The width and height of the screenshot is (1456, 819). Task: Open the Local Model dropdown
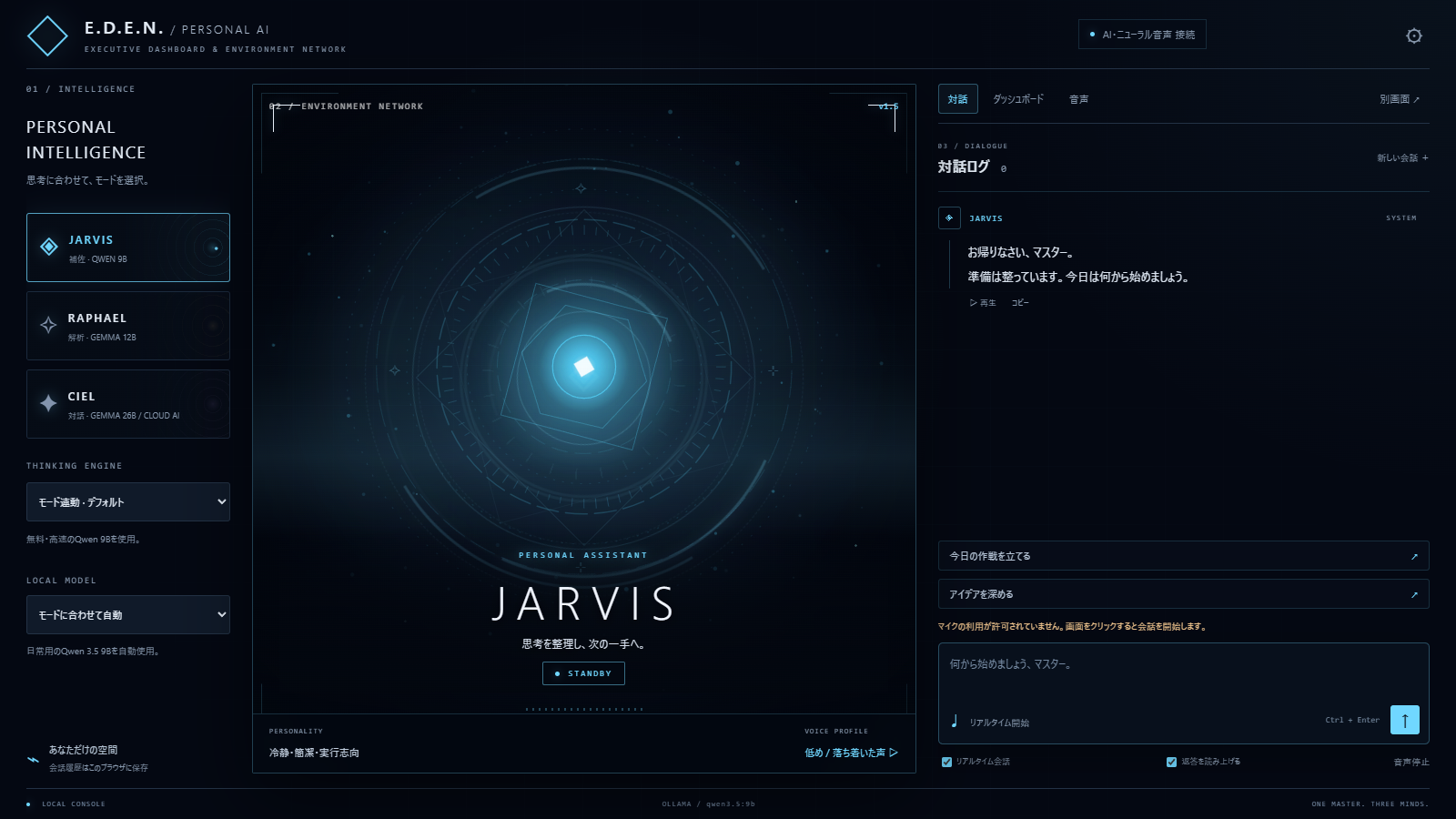pos(128,614)
